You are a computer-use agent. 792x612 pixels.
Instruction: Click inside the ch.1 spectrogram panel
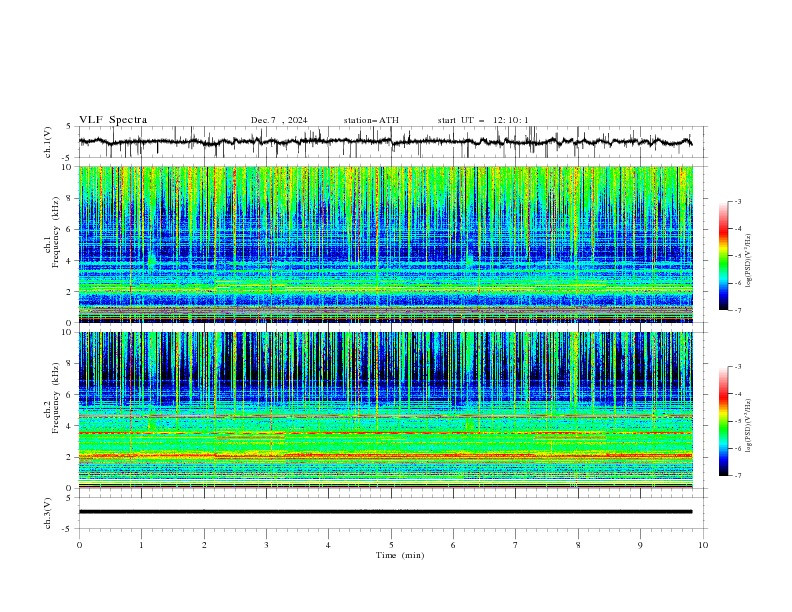coord(386,244)
